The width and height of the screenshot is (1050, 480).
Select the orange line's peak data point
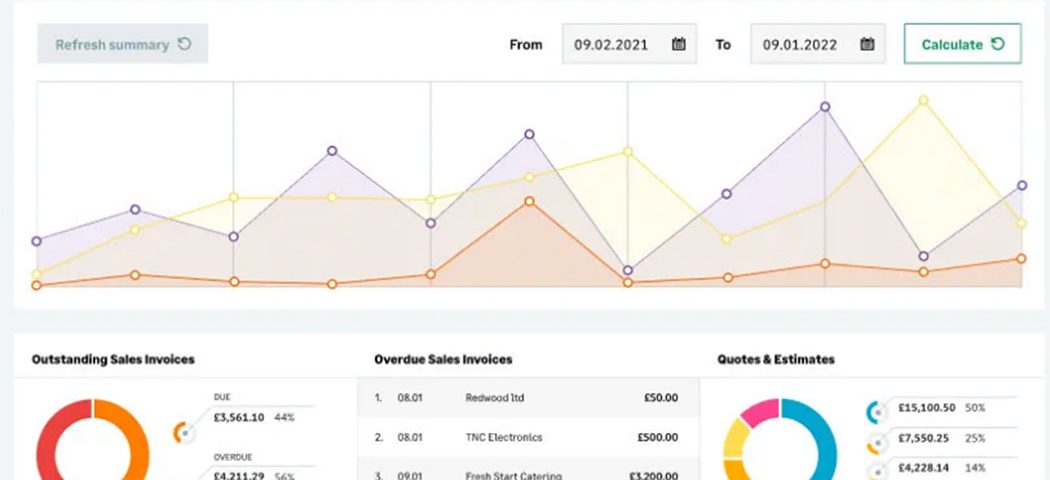[529, 201]
